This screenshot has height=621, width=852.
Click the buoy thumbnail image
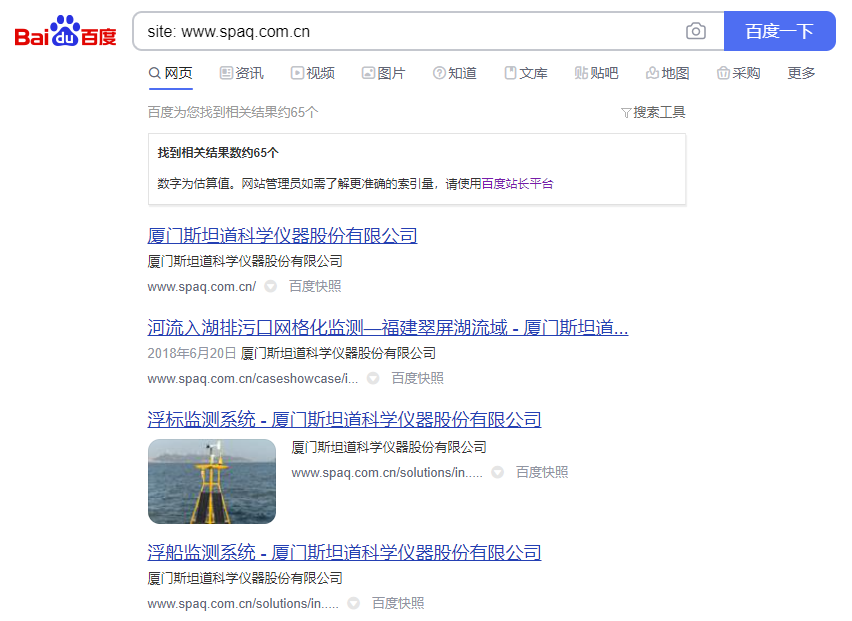[211, 481]
